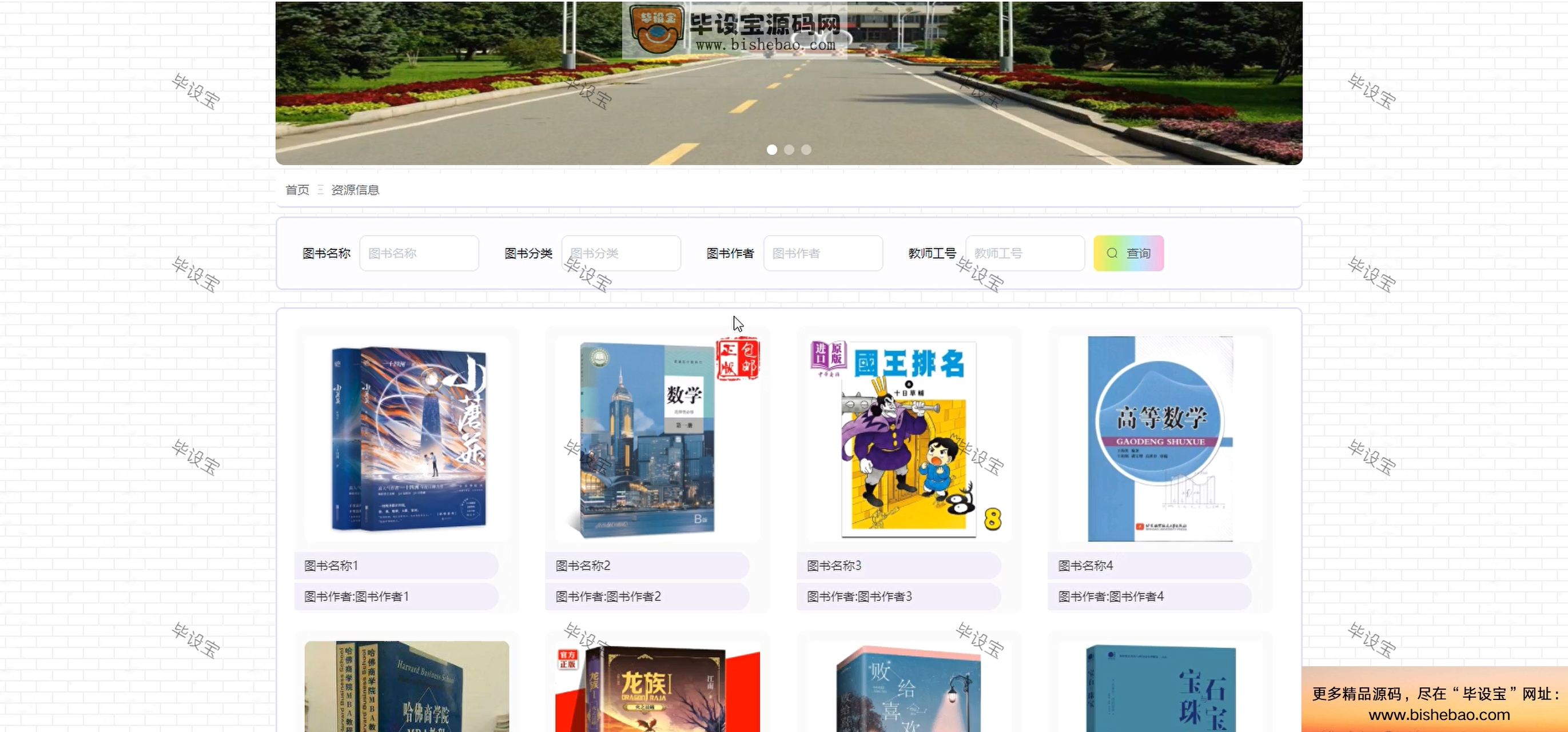
Task: Click 图书作者:图书作者3 label
Action: (x=859, y=596)
